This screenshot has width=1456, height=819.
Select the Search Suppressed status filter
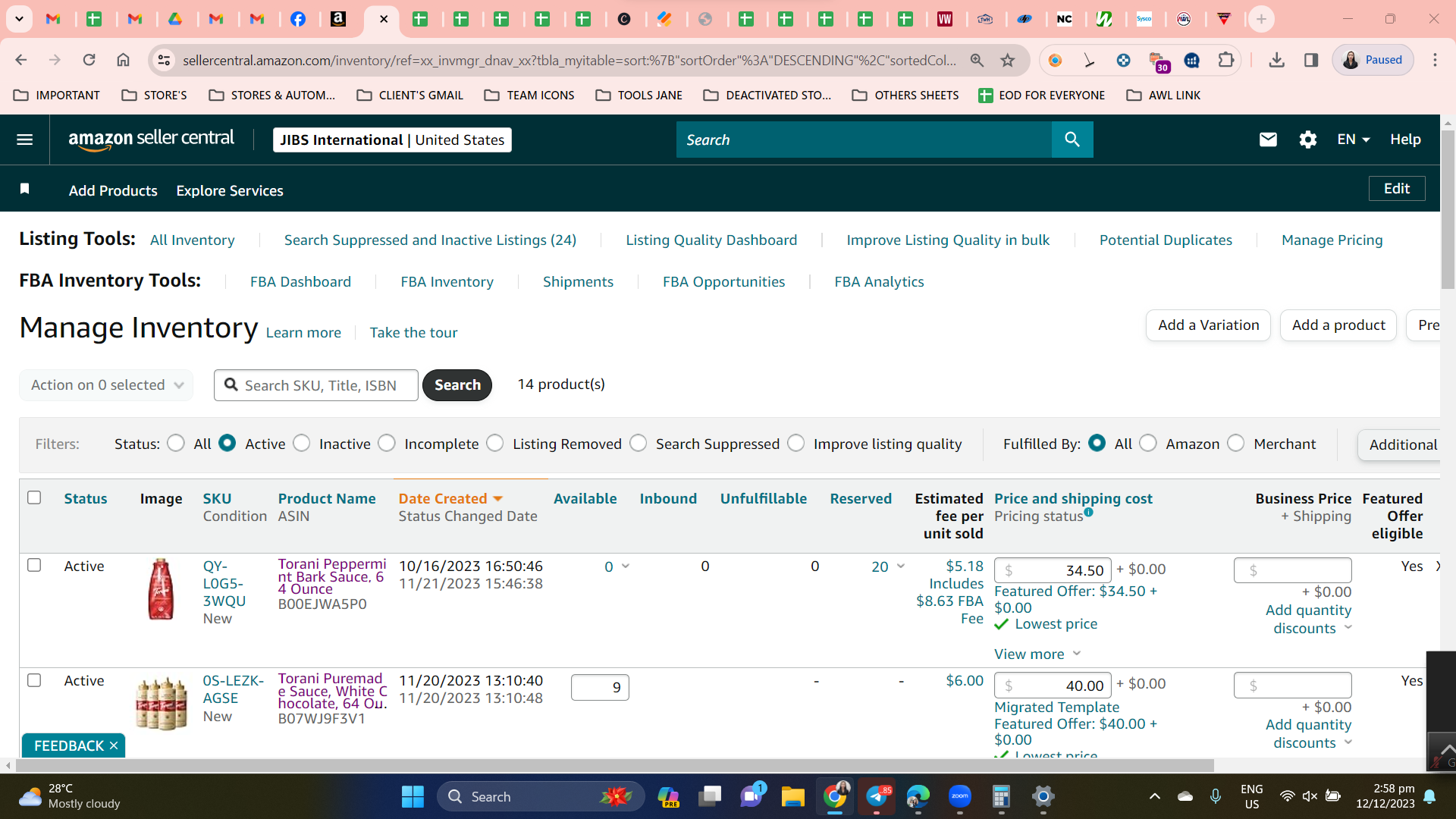pos(639,443)
